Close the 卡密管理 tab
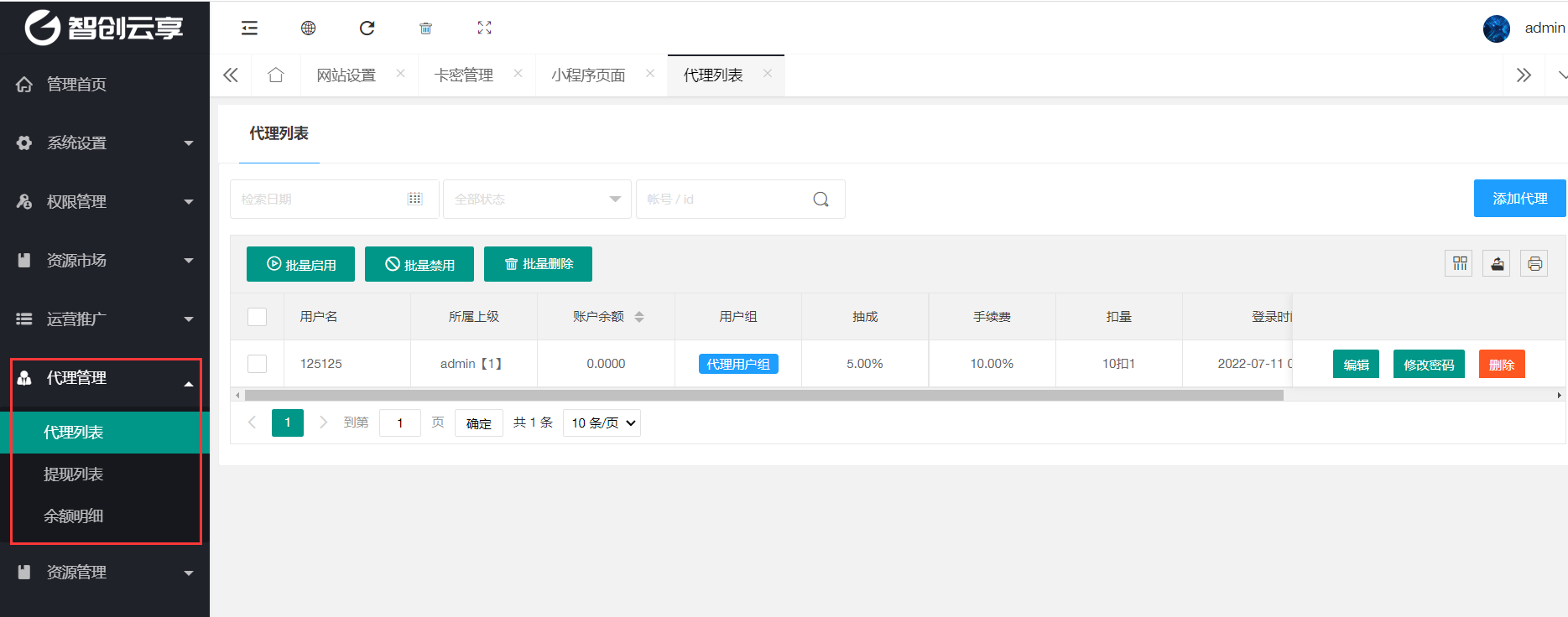 click(518, 74)
